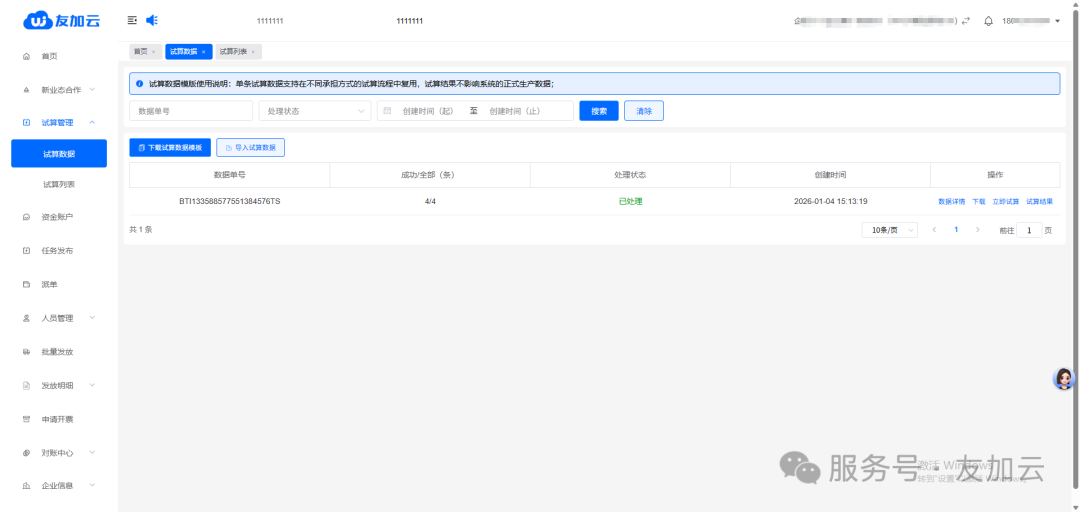Click the 发放明细 sidebar icon

tap(26, 385)
